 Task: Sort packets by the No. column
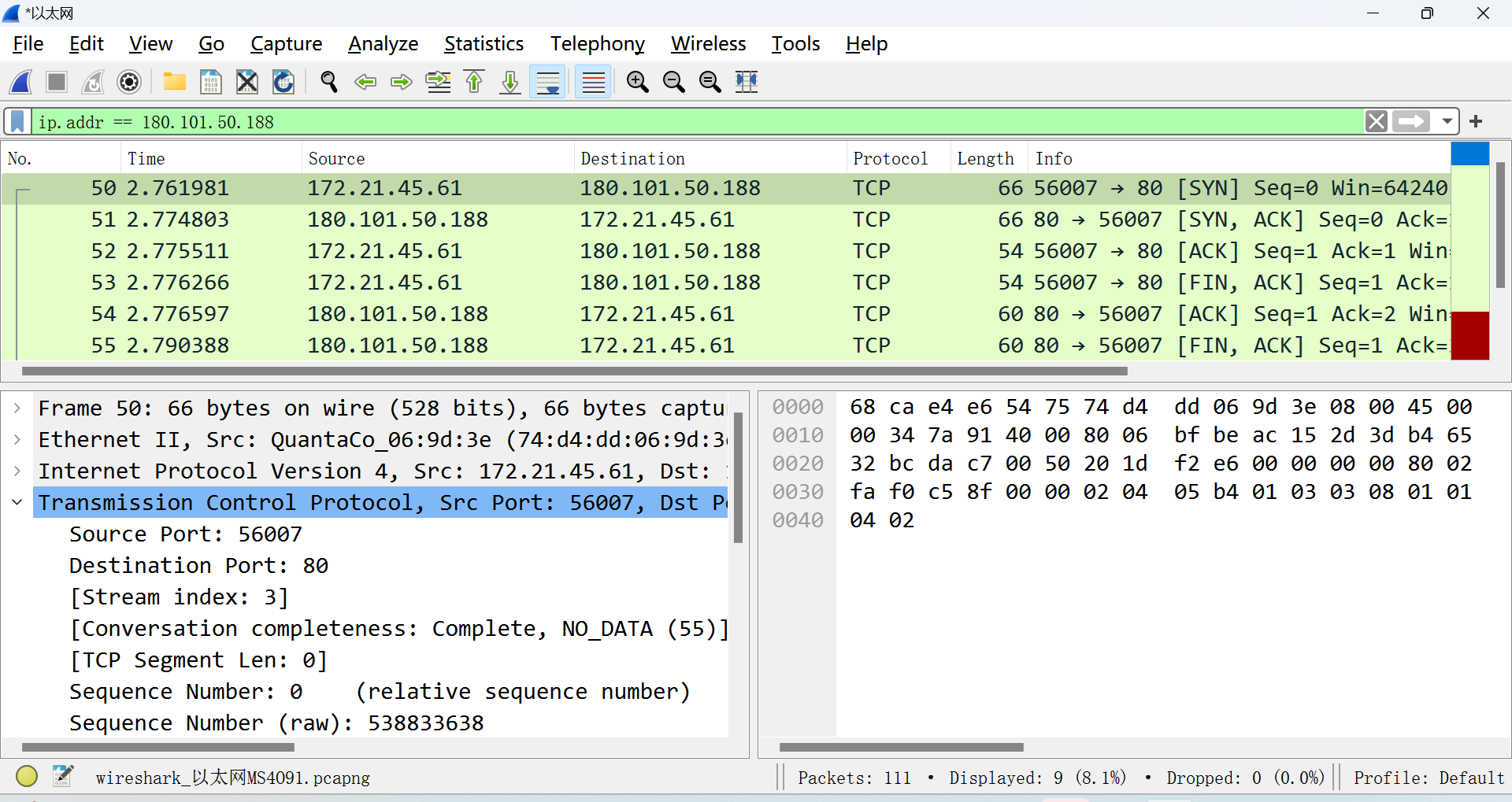tap(61, 159)
